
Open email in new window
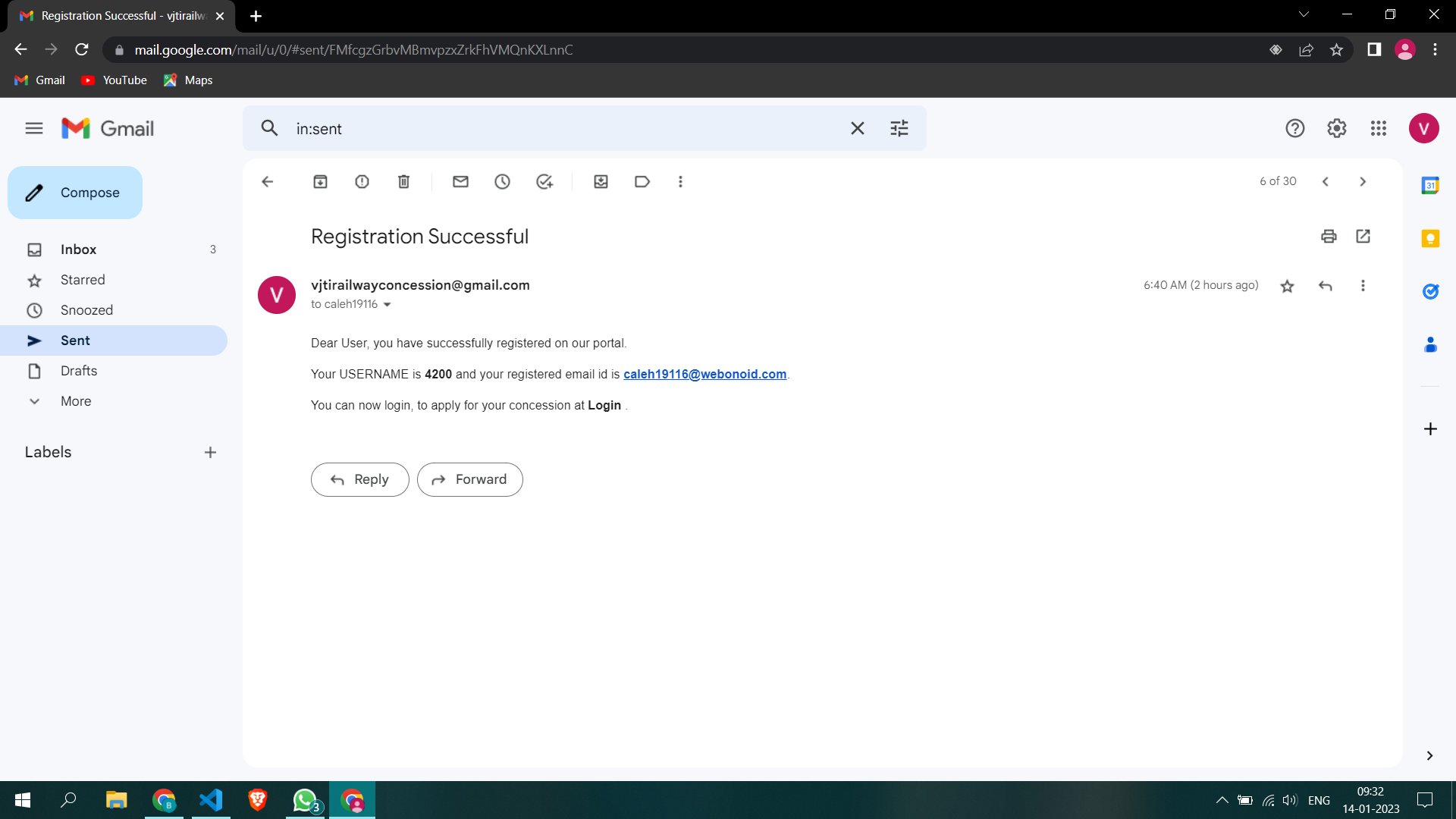(1363, 236)
